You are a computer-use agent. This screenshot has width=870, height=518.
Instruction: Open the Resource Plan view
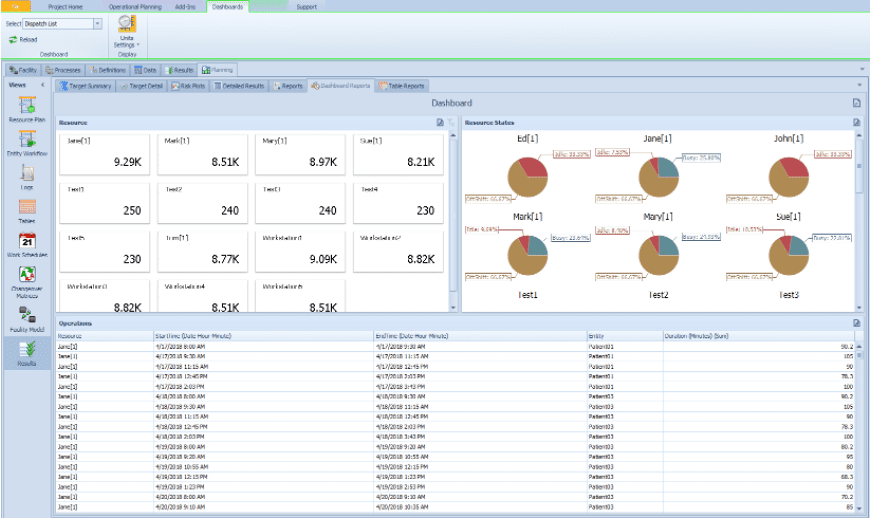pyautogui.click(x=27, y=107)
